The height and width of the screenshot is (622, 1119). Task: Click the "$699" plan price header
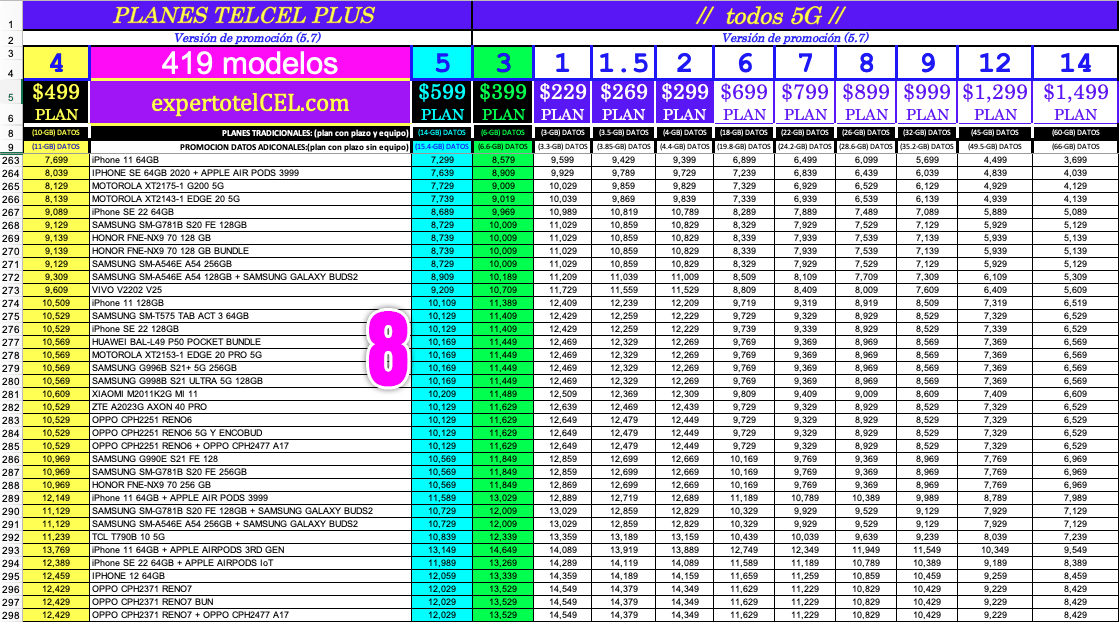(744, 92)
